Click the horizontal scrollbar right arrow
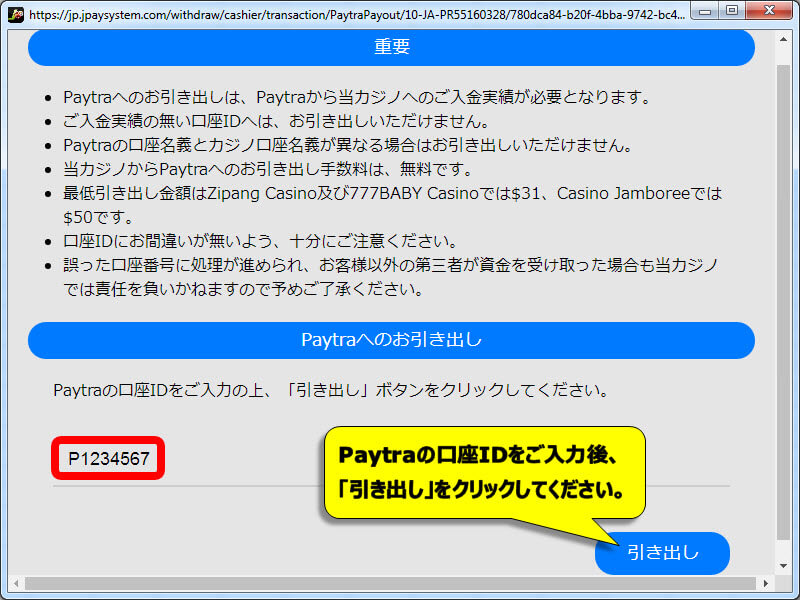Screen dimensions: 800x600 765,583
